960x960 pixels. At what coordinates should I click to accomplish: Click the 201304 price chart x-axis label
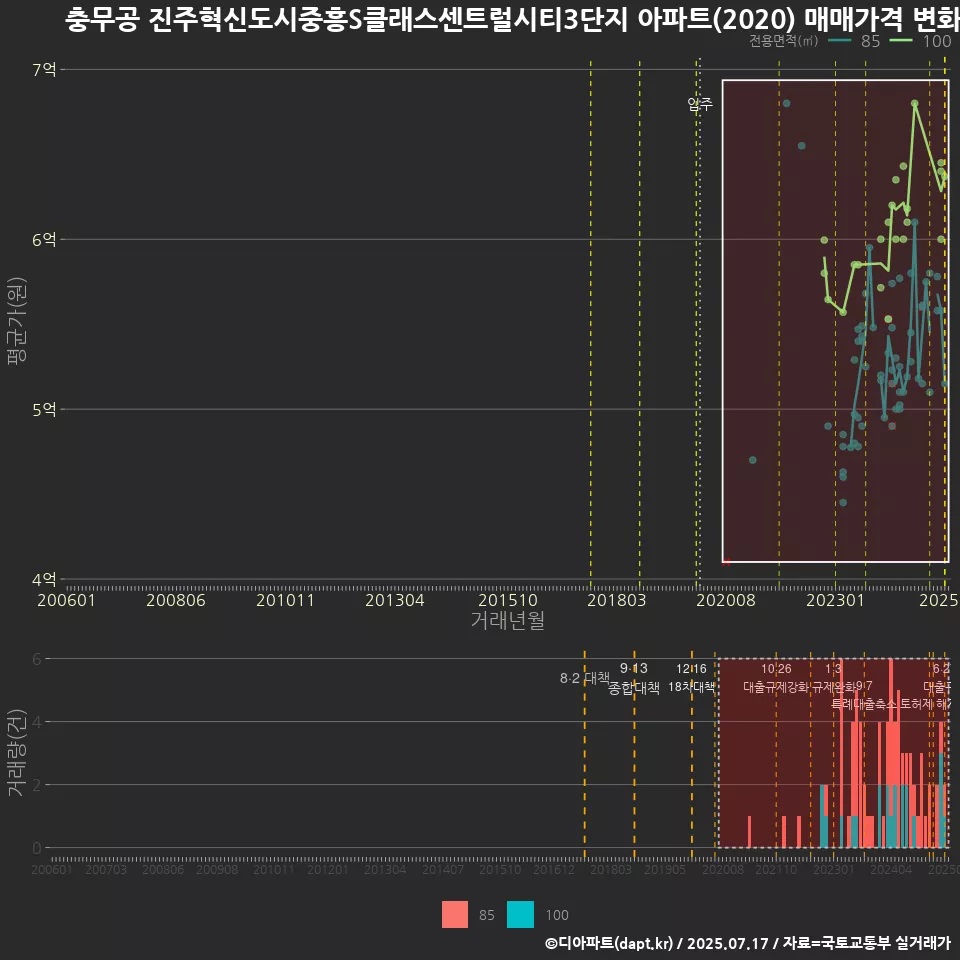(395, 601)
